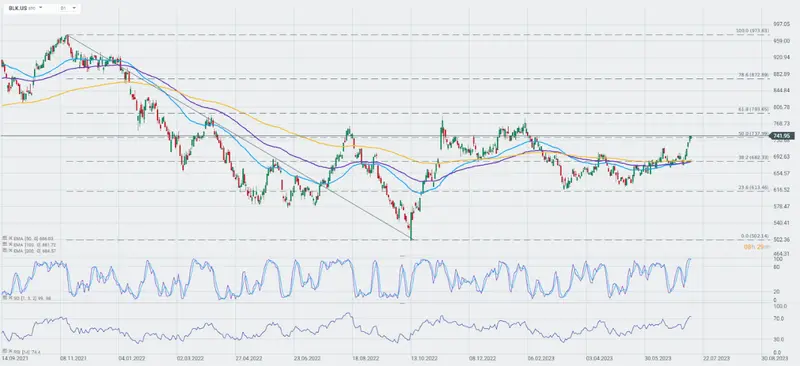Click the 578.47 price axis value
The height and width of the screenshot is (366, 800).
[x=781, y=206]
